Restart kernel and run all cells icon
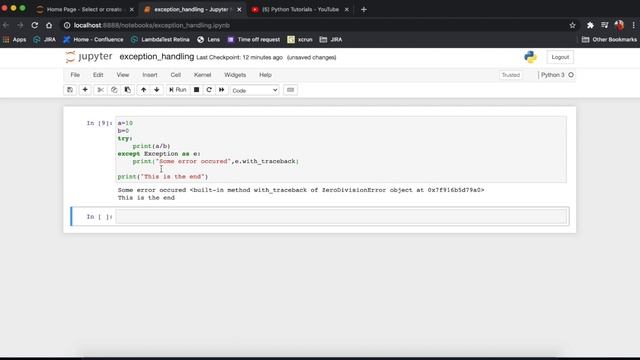 tap(222, 90)
